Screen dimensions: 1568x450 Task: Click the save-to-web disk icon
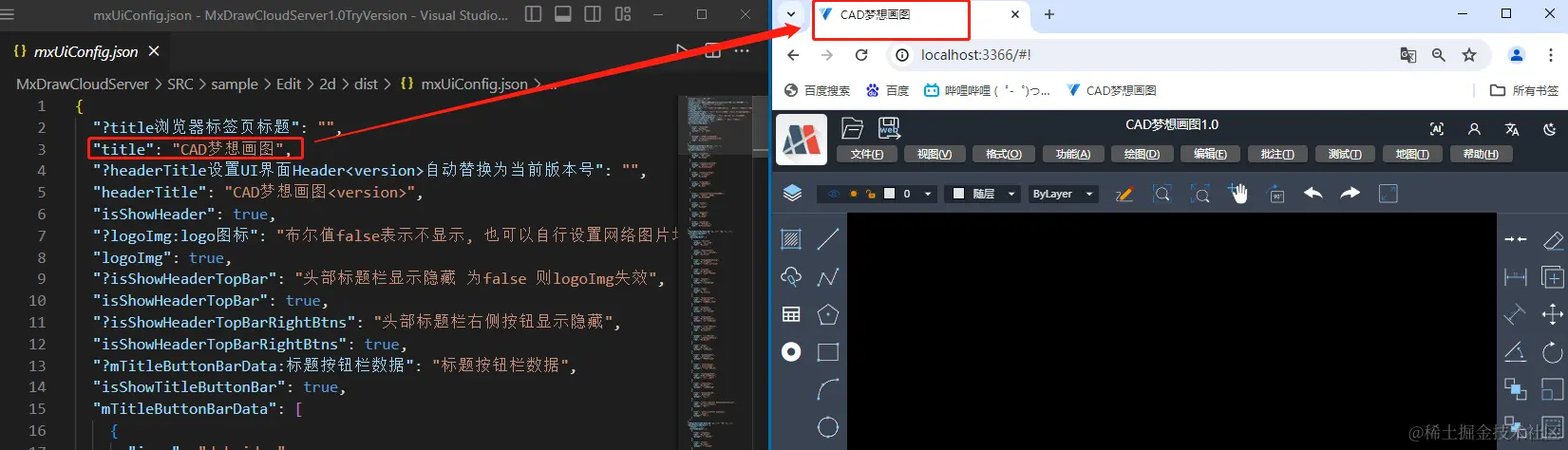(889, 128)
